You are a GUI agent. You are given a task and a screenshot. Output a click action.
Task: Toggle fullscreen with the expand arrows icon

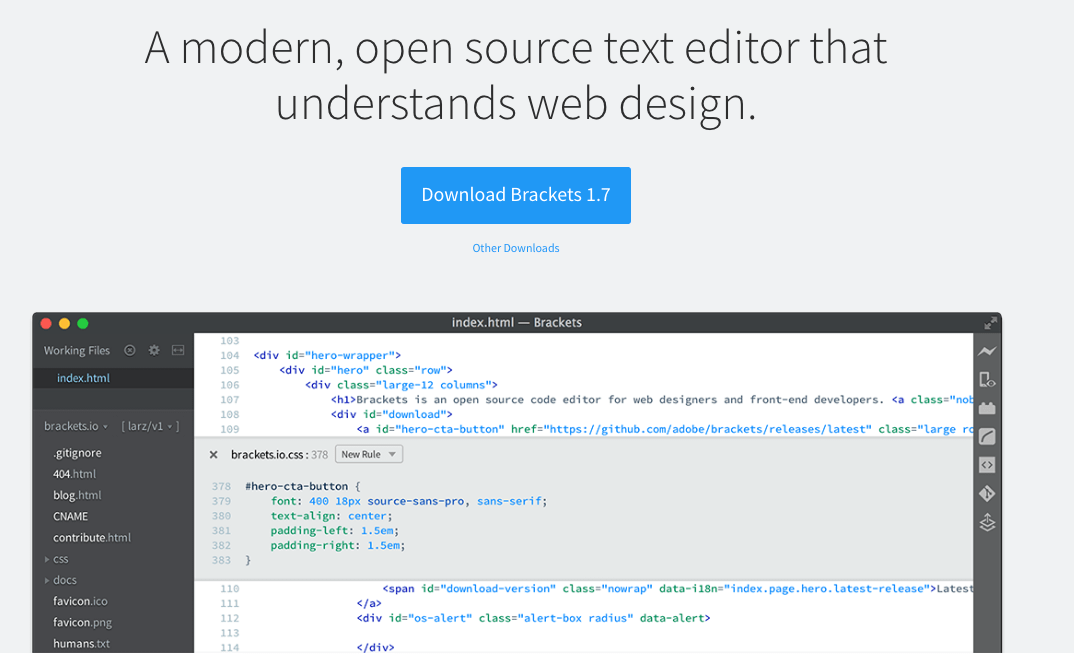(990, 323)
